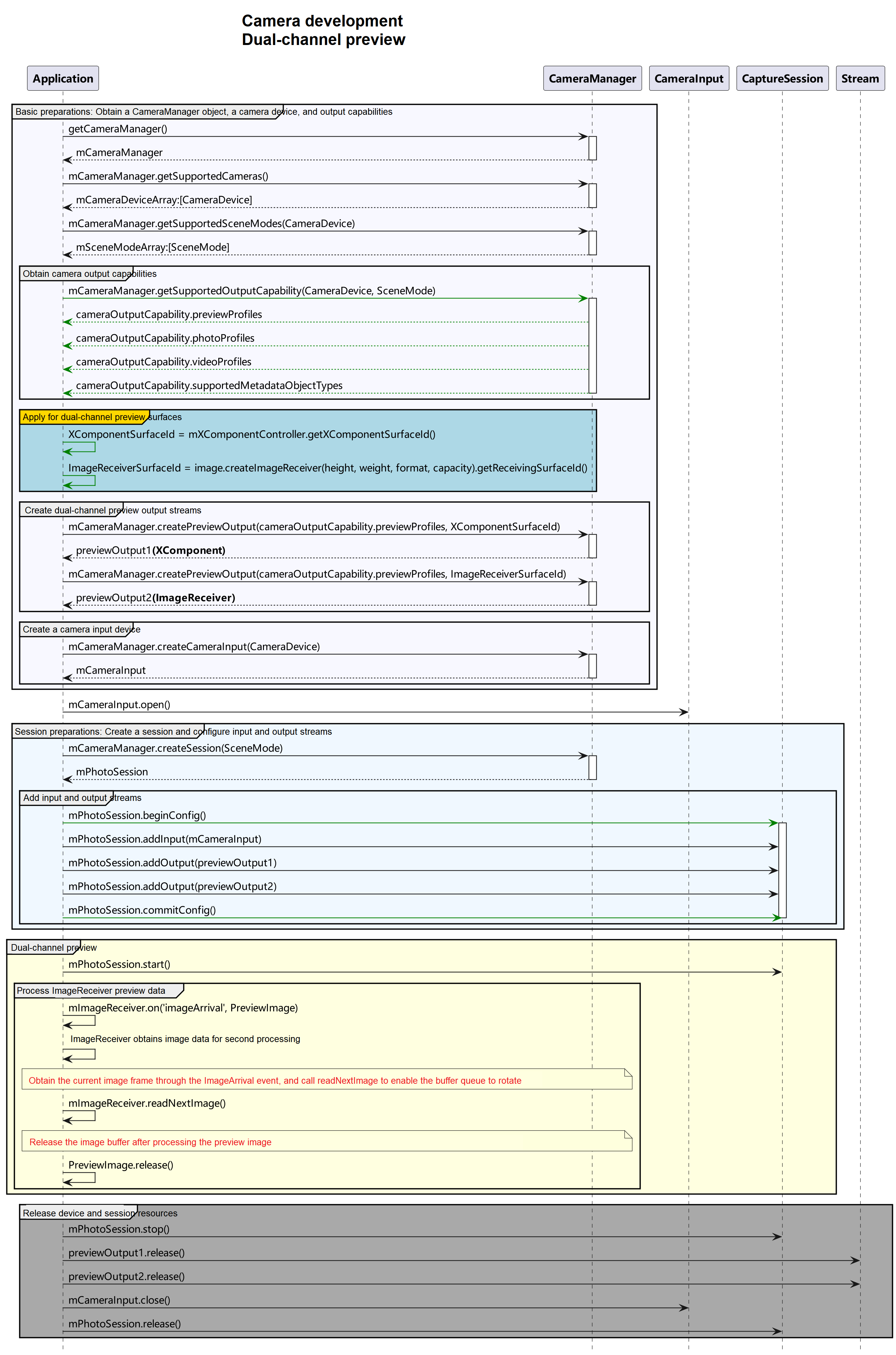Click XComponentSurfaceId assignment message
The width and height of the screenshot is (896, 1355).
pyautogui.click(x=251, y=434)
